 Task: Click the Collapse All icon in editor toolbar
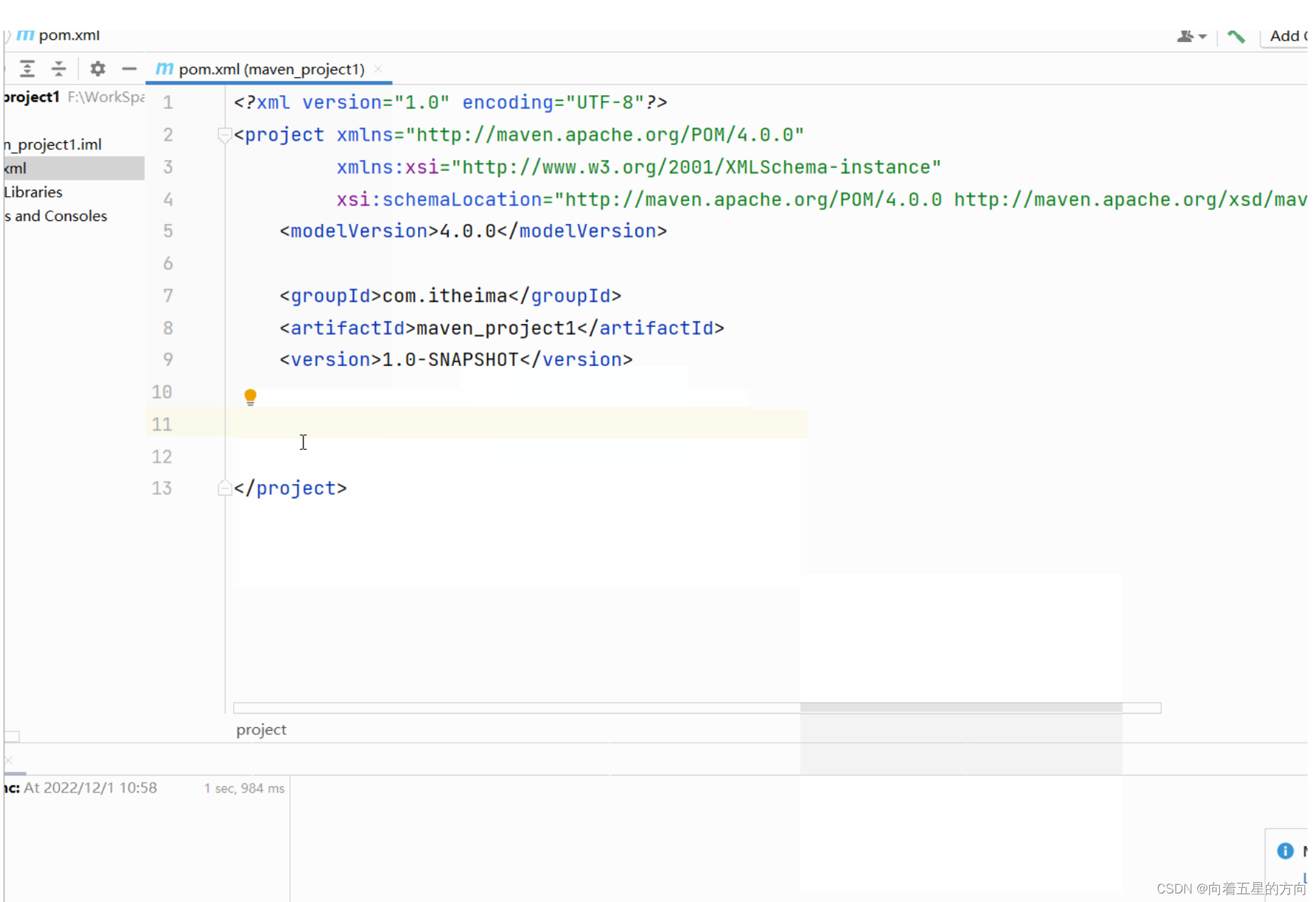point(58,68)
